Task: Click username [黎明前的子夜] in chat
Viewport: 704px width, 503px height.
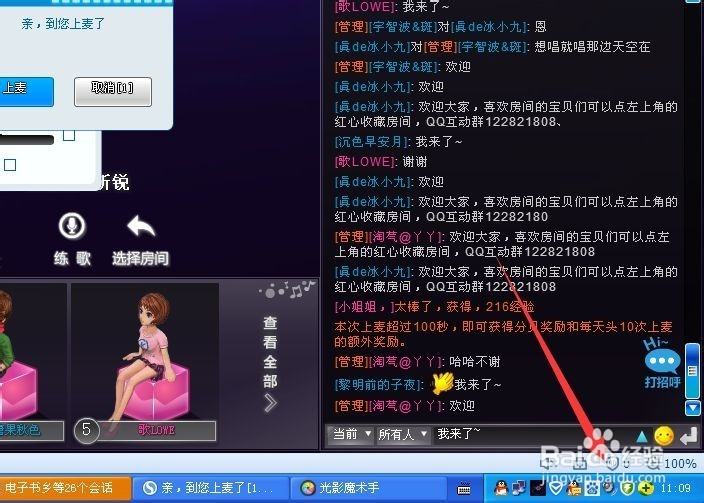Action: point(379,384)
